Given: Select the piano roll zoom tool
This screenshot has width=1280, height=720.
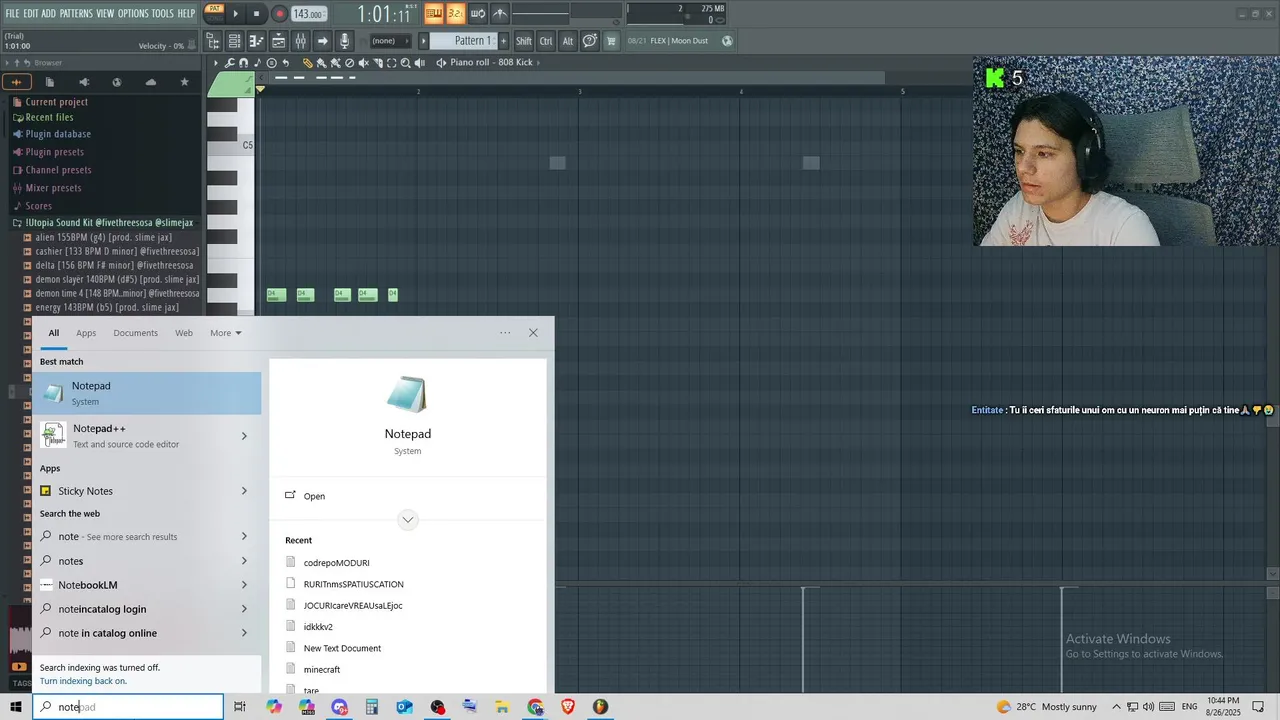Looking at the screenshot, I should coord(405,63).
